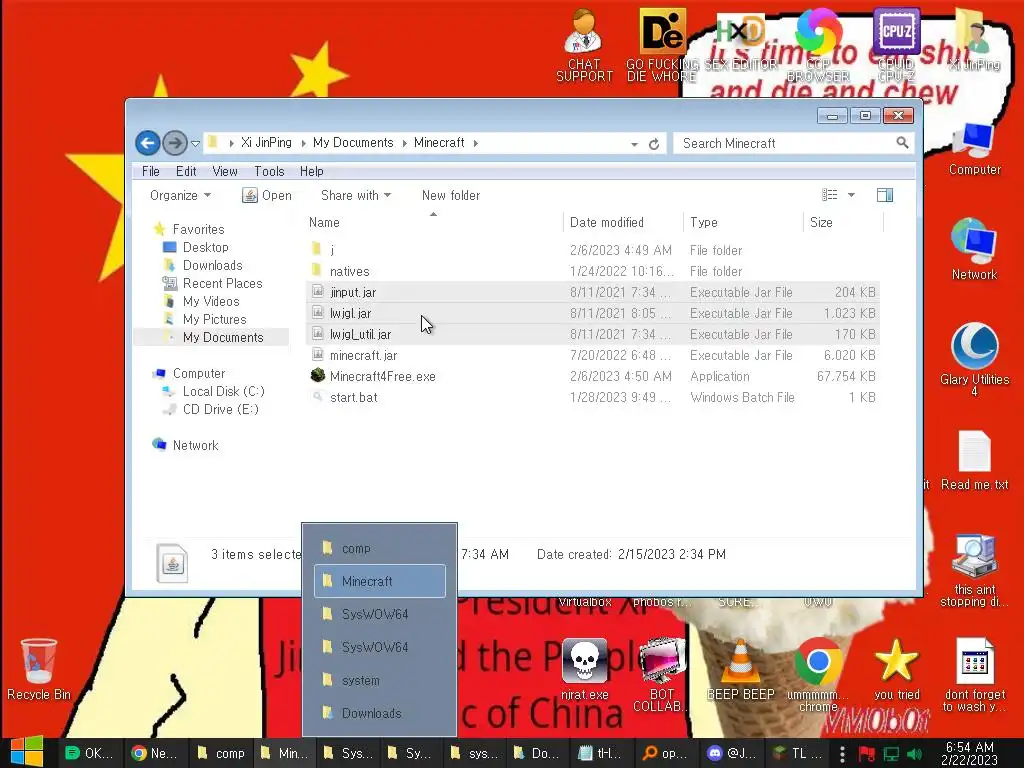Click the Search Minecraft input field

[x=786, y=143]
